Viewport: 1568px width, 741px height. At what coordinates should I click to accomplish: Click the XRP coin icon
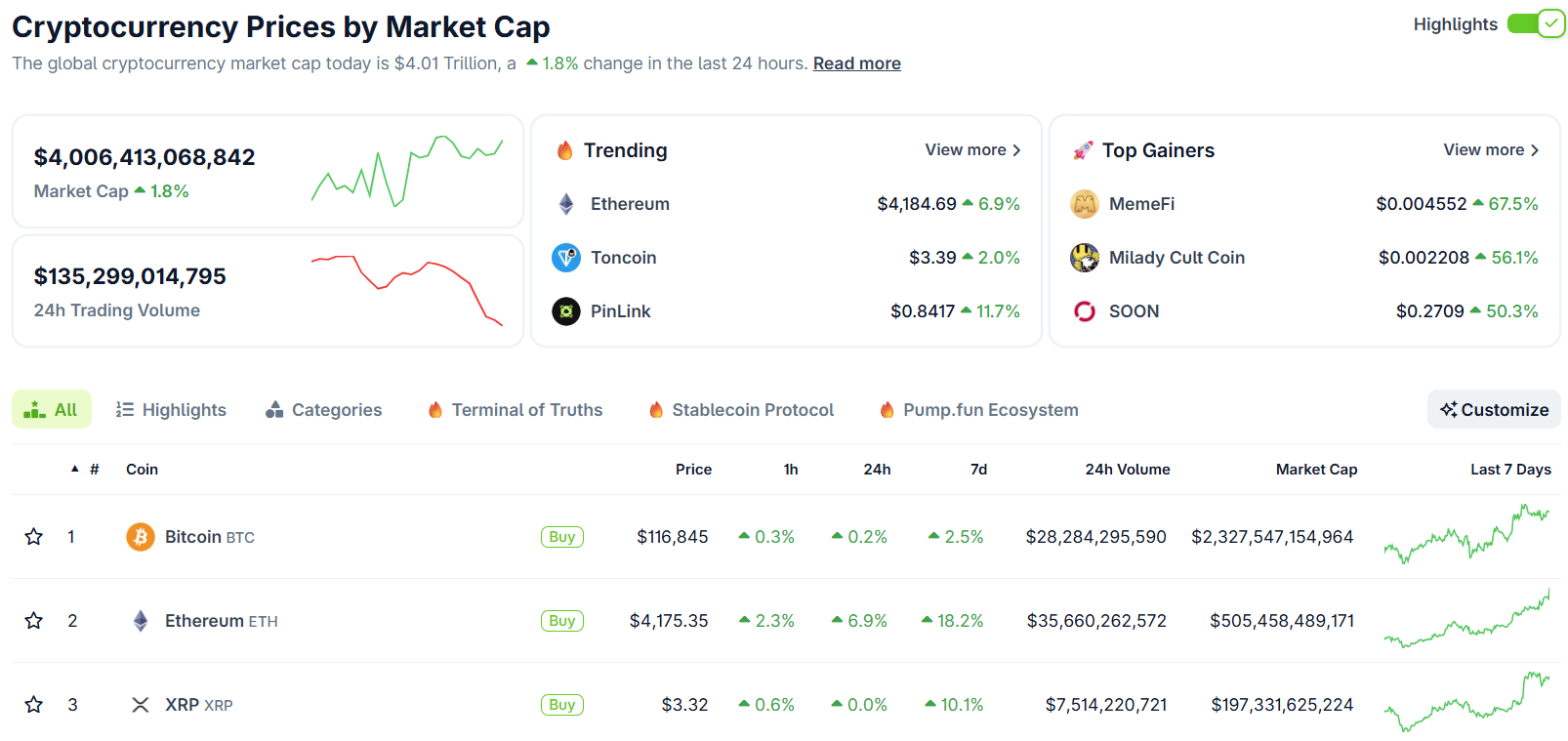[140, 704]
